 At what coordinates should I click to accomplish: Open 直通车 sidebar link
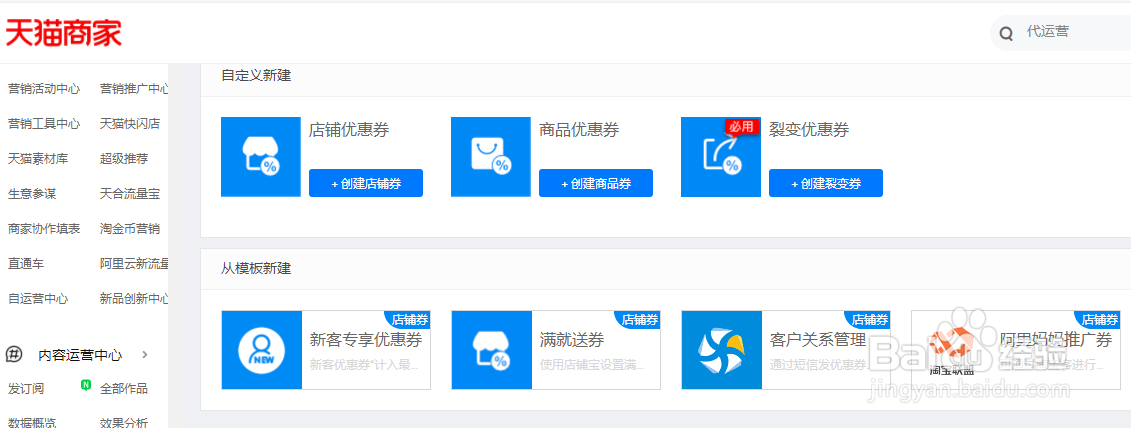pyautogui.click(x=26, y=263)
